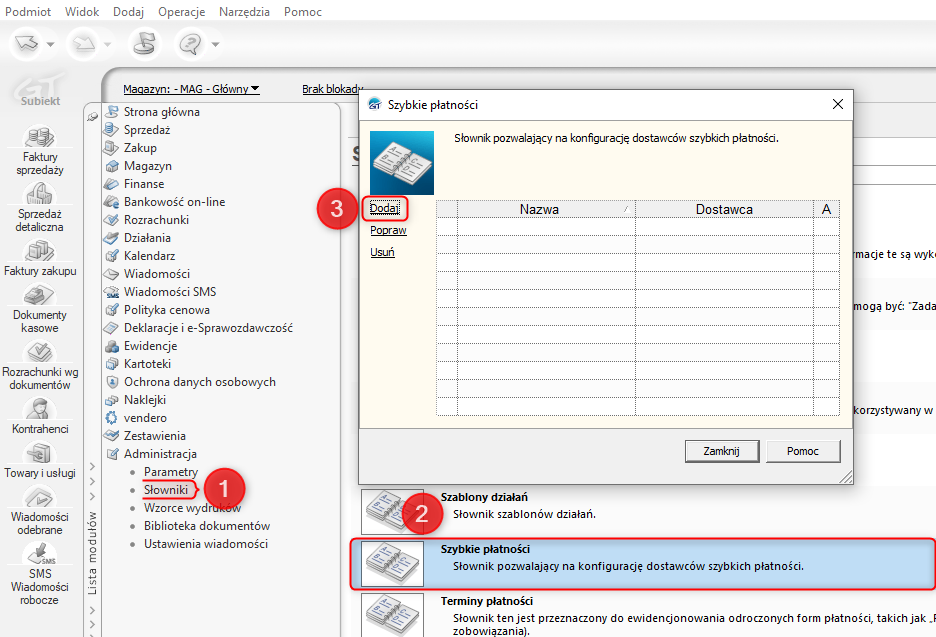This screenshot has width=936, height=637.
Task: Click the Szybkie płatności dictionary icon in list
Action: pos(392,564)
